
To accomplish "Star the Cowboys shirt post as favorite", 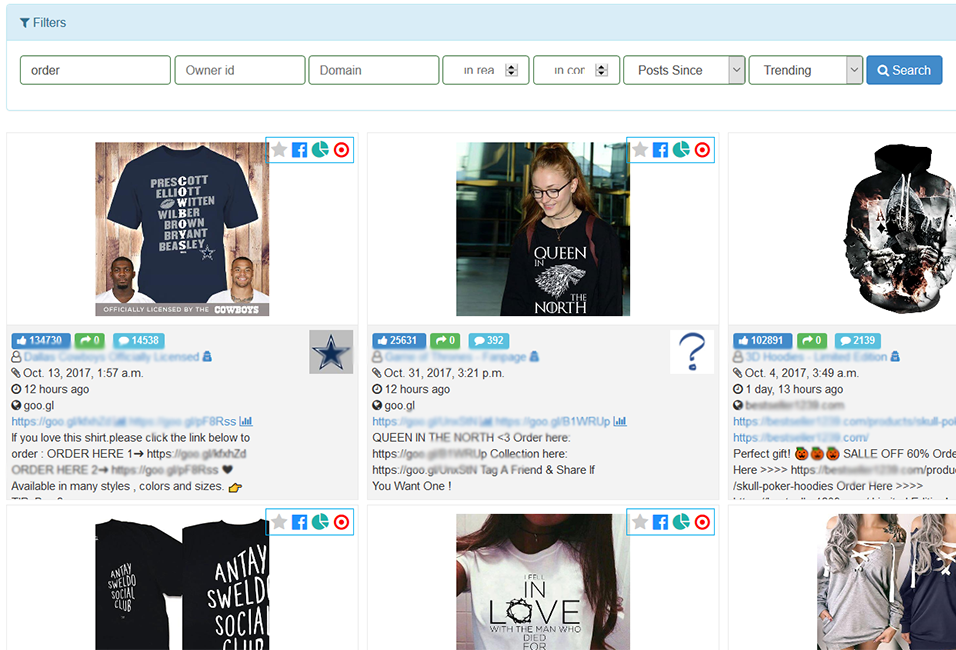I will click(279, 149).
